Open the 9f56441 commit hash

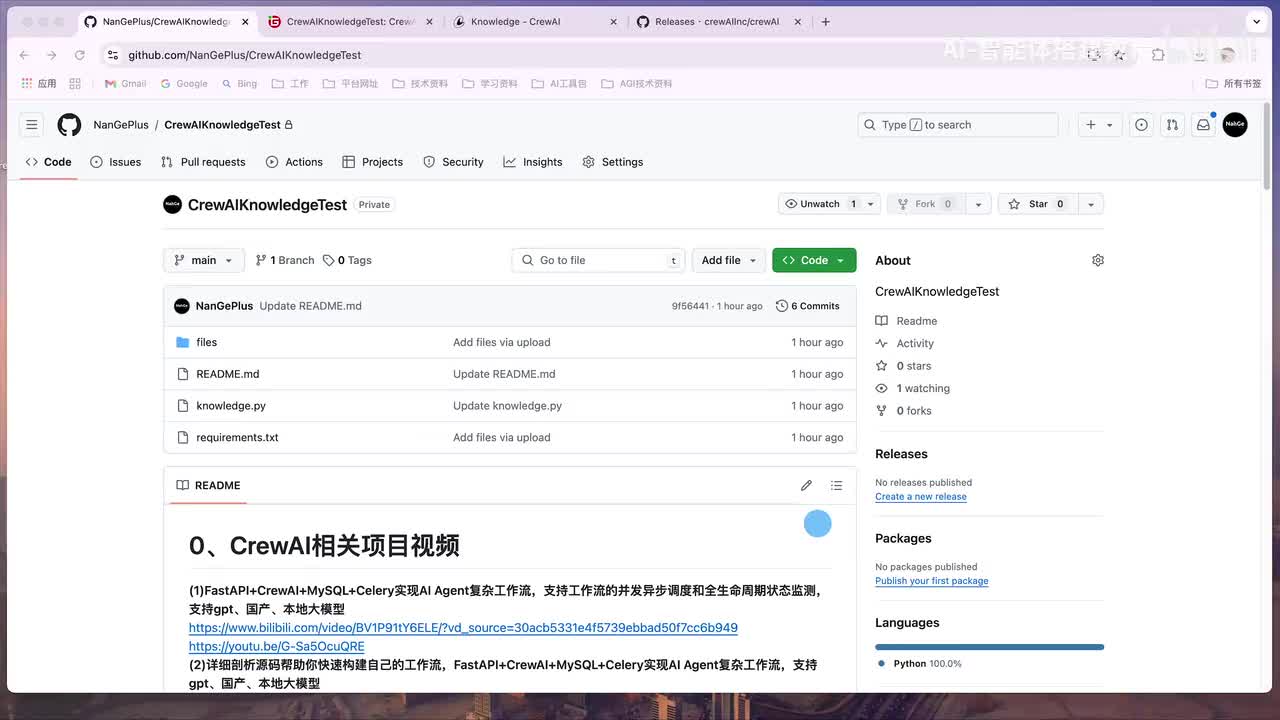coord(690,306)
